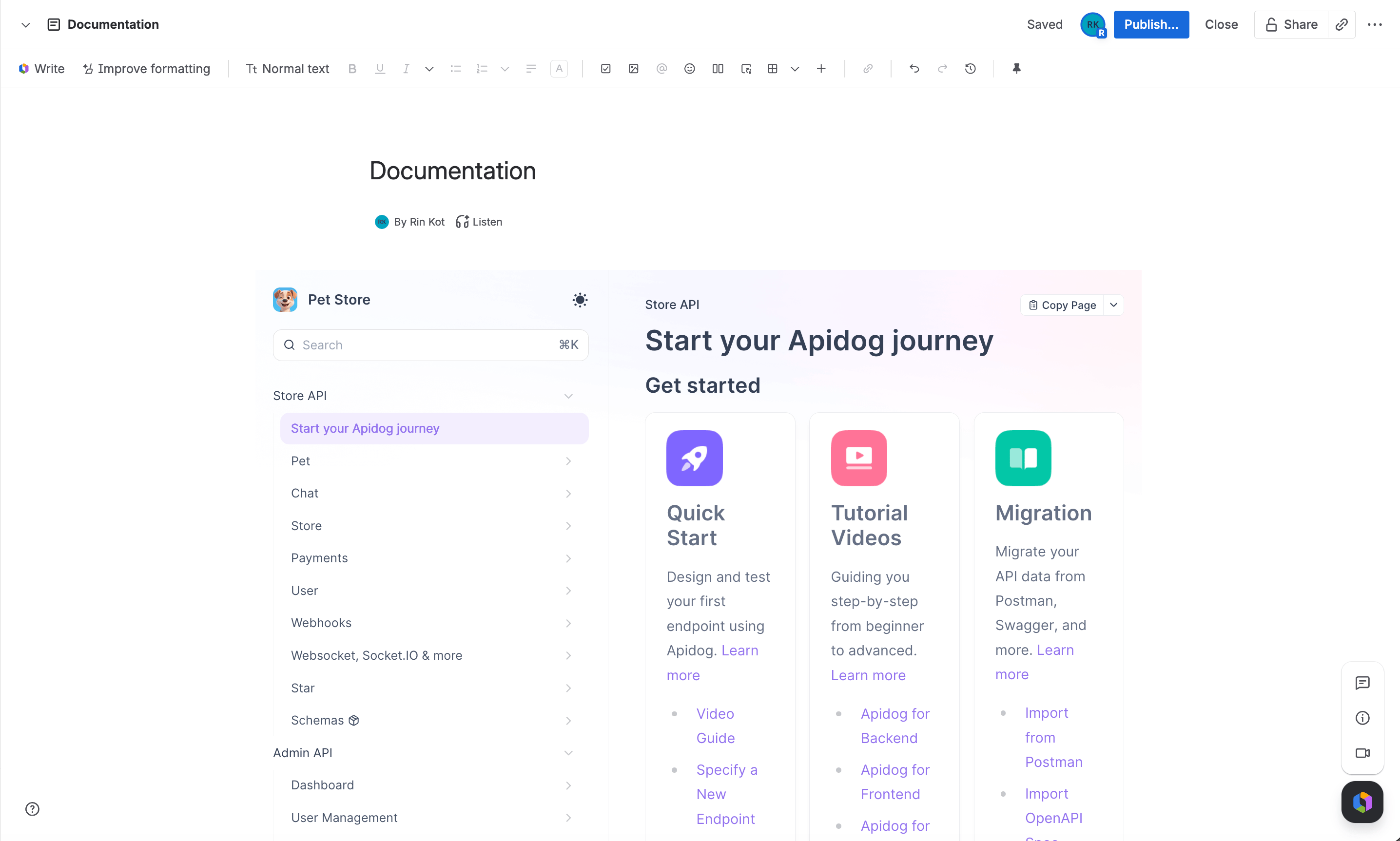Screen dimensions: 1400x841
Task: Select Start your Apidog journey item
Action: [434, 428]
